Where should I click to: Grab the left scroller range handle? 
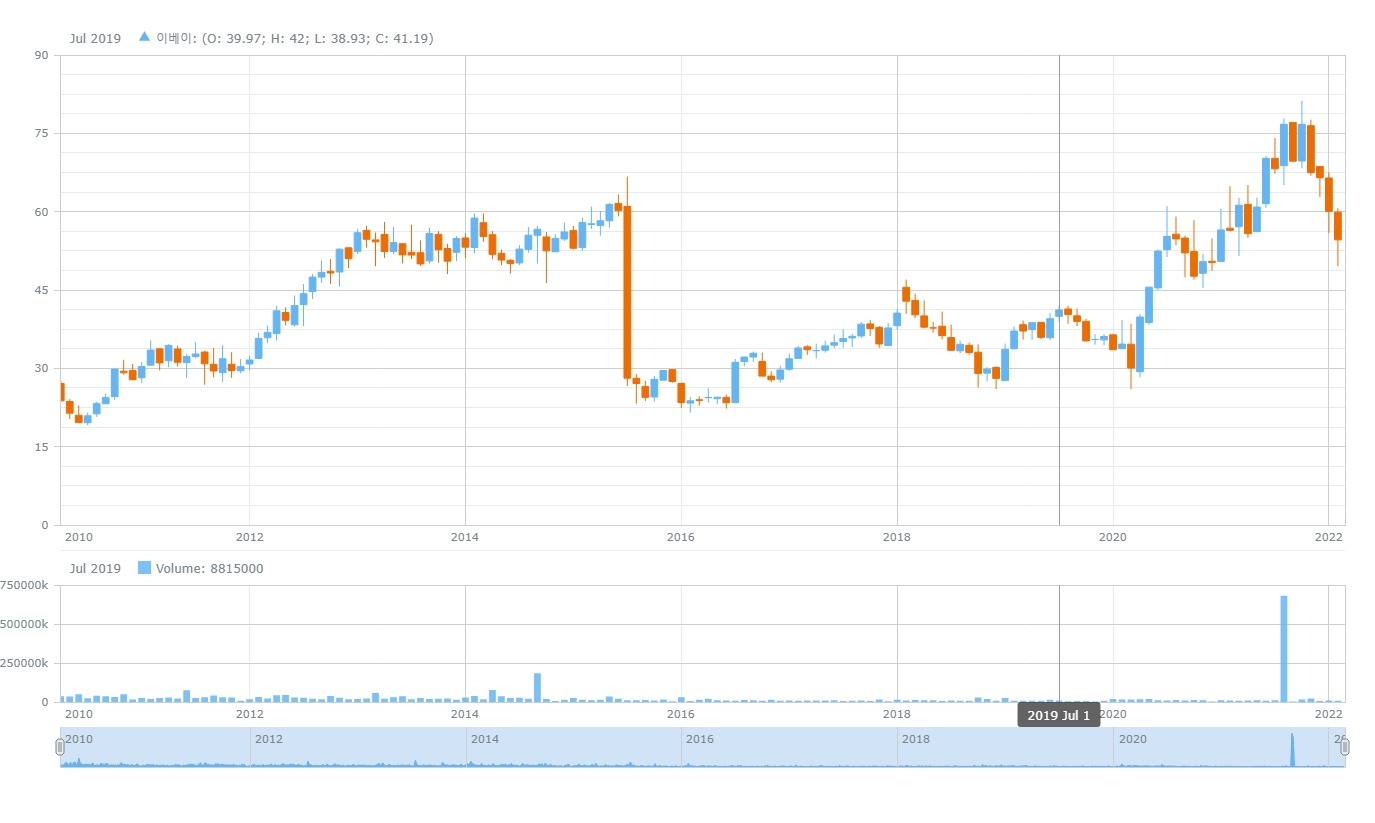point(60,747)
